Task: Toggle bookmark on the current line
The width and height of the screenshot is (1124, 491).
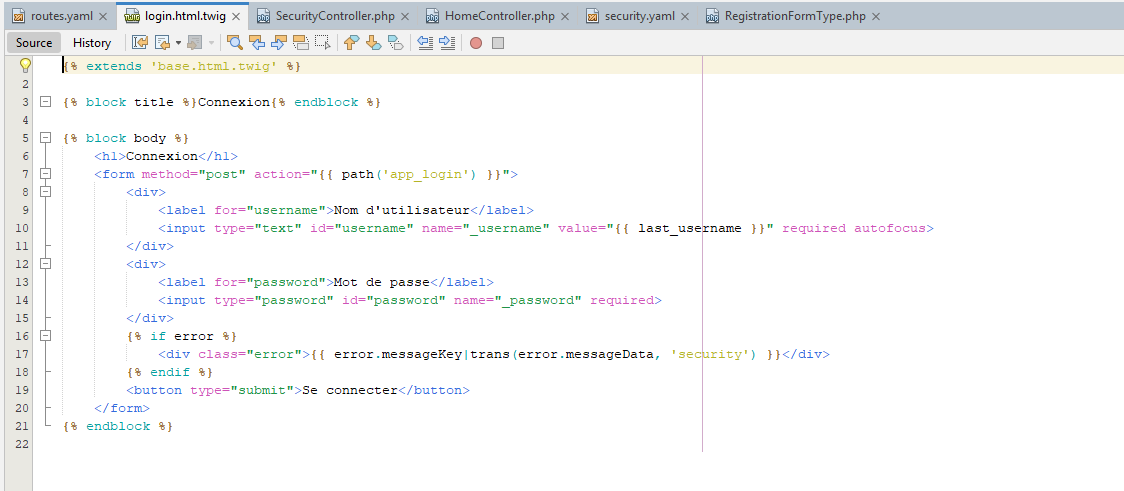Action: tap(396, 43)
